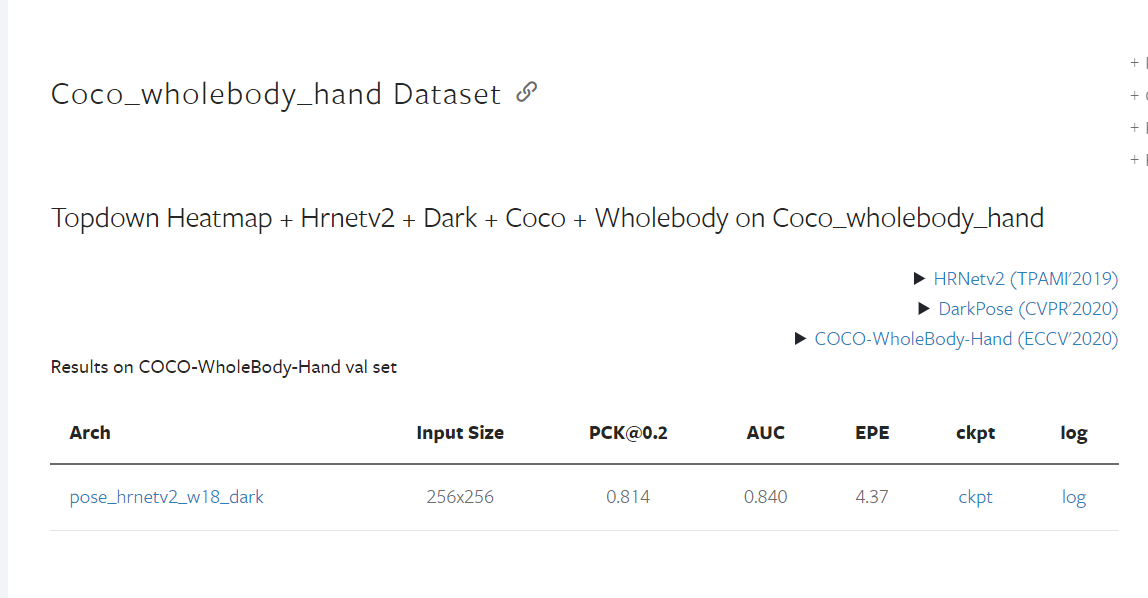Click the PCK@0.2 column header
The height and width of the screenshot is (598, 1148).
629,433
